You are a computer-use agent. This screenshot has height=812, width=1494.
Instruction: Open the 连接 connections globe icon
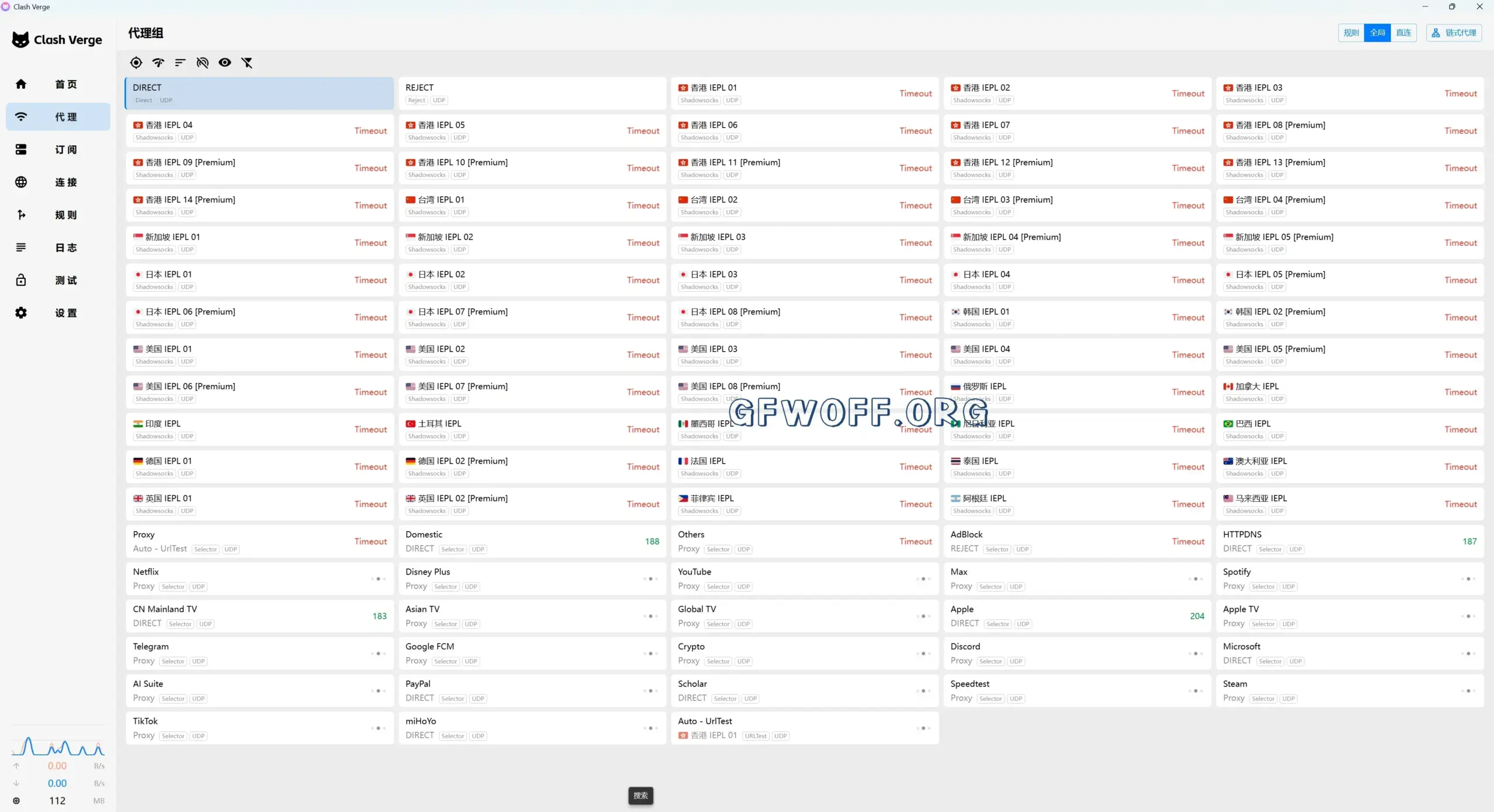tap(21, 182)
